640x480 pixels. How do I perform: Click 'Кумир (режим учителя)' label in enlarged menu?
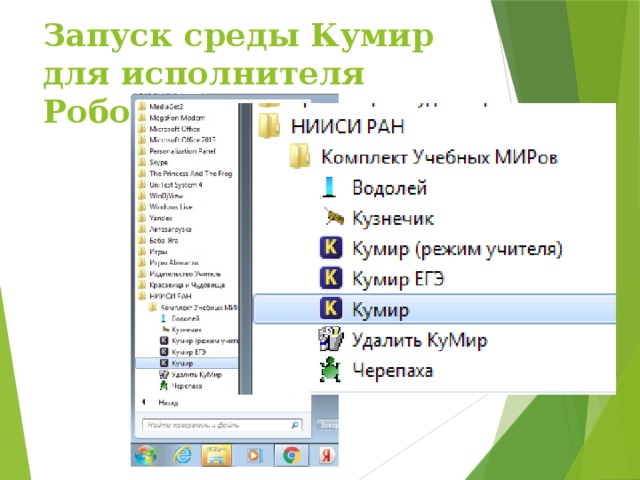(457, 249)
